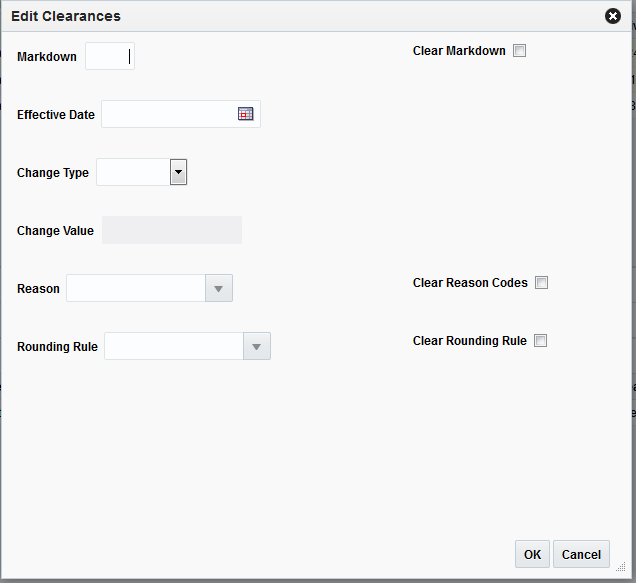Click the Change Value field
636x583 pixels.
point(172,231)
